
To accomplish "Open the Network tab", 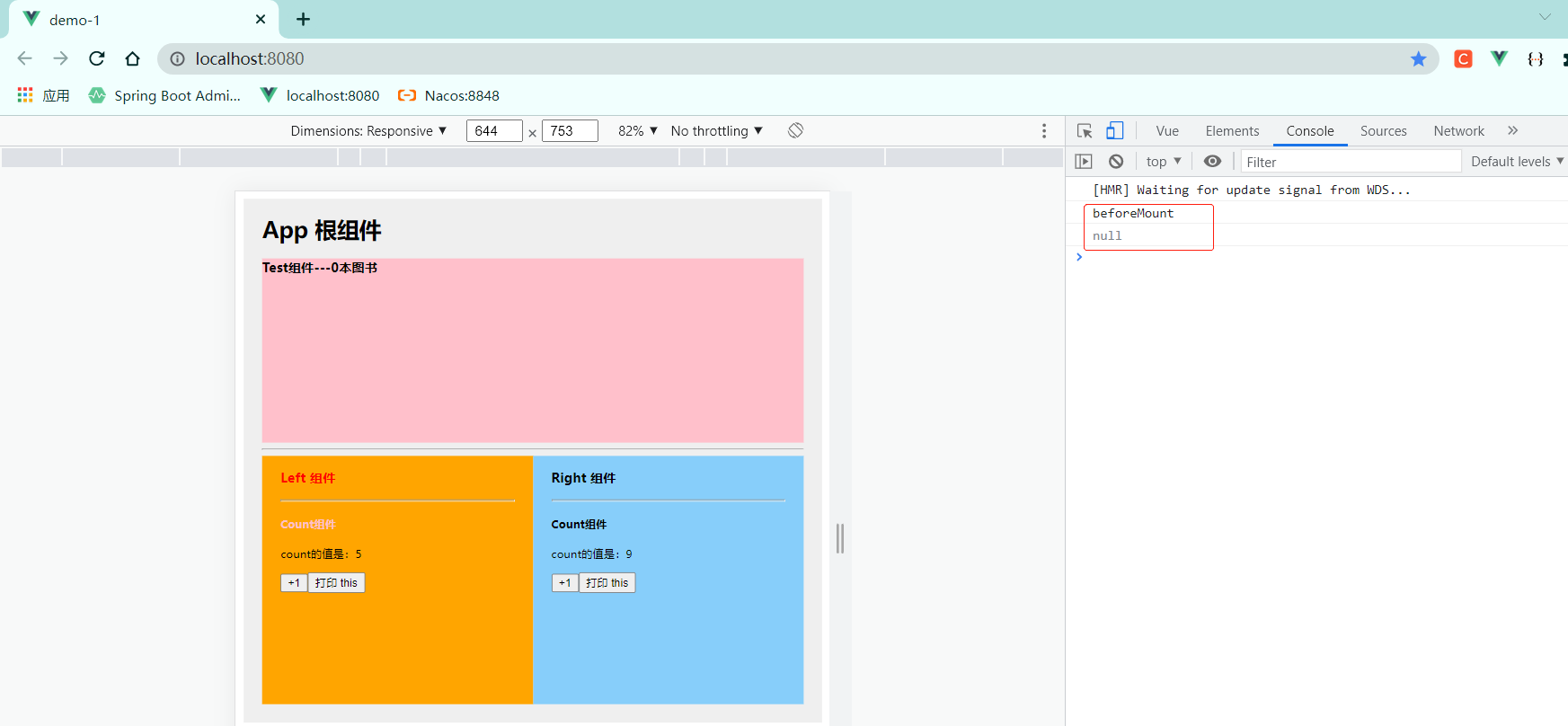I will [x=1458, y=131].
